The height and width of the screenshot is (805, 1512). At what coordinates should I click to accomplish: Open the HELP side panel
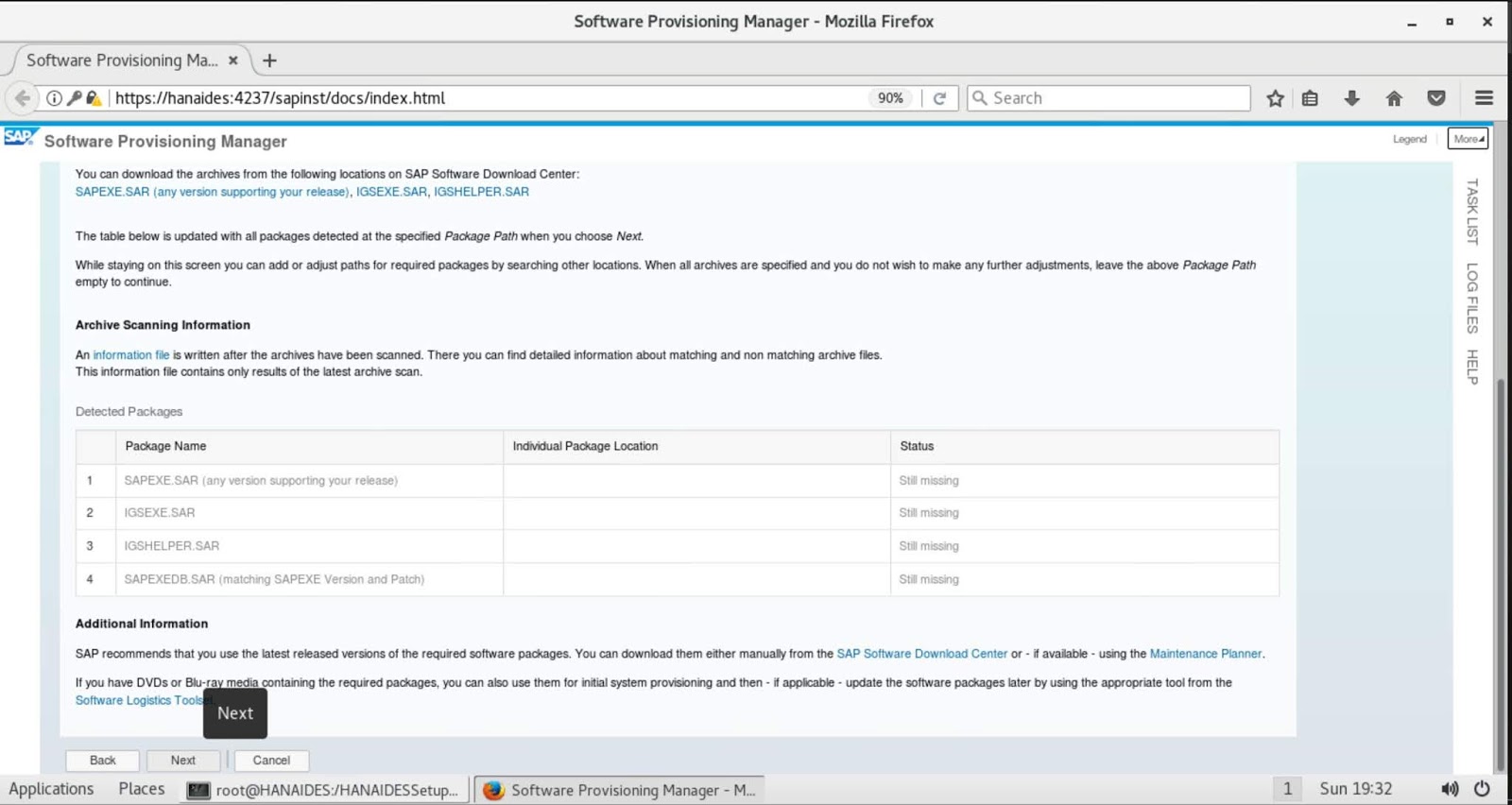tap(1472, 367)
